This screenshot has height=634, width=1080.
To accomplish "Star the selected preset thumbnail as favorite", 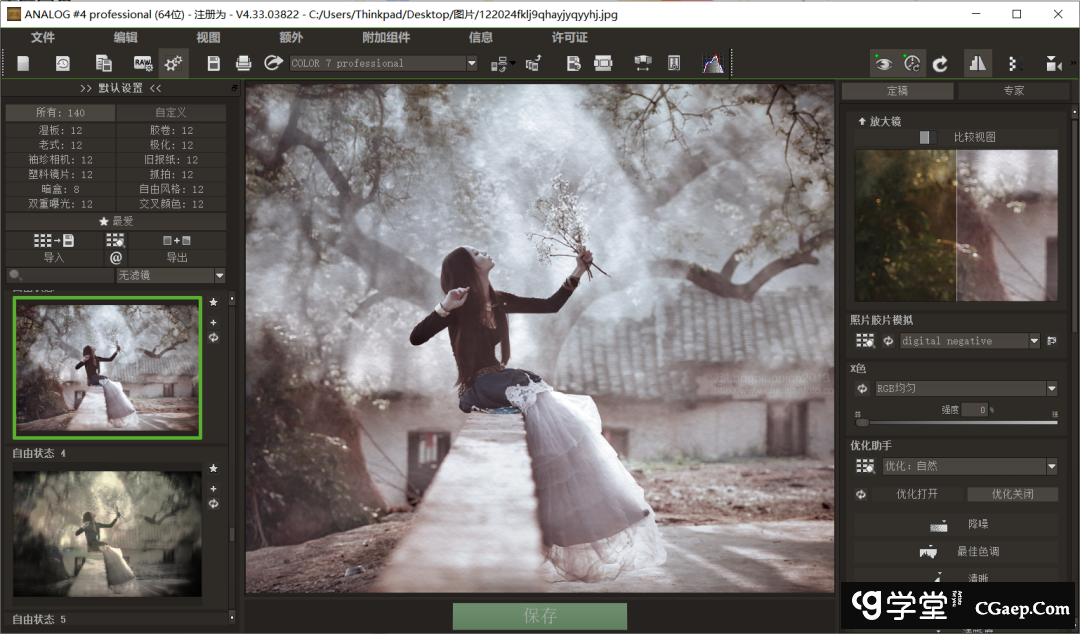I will pos(213,302).
